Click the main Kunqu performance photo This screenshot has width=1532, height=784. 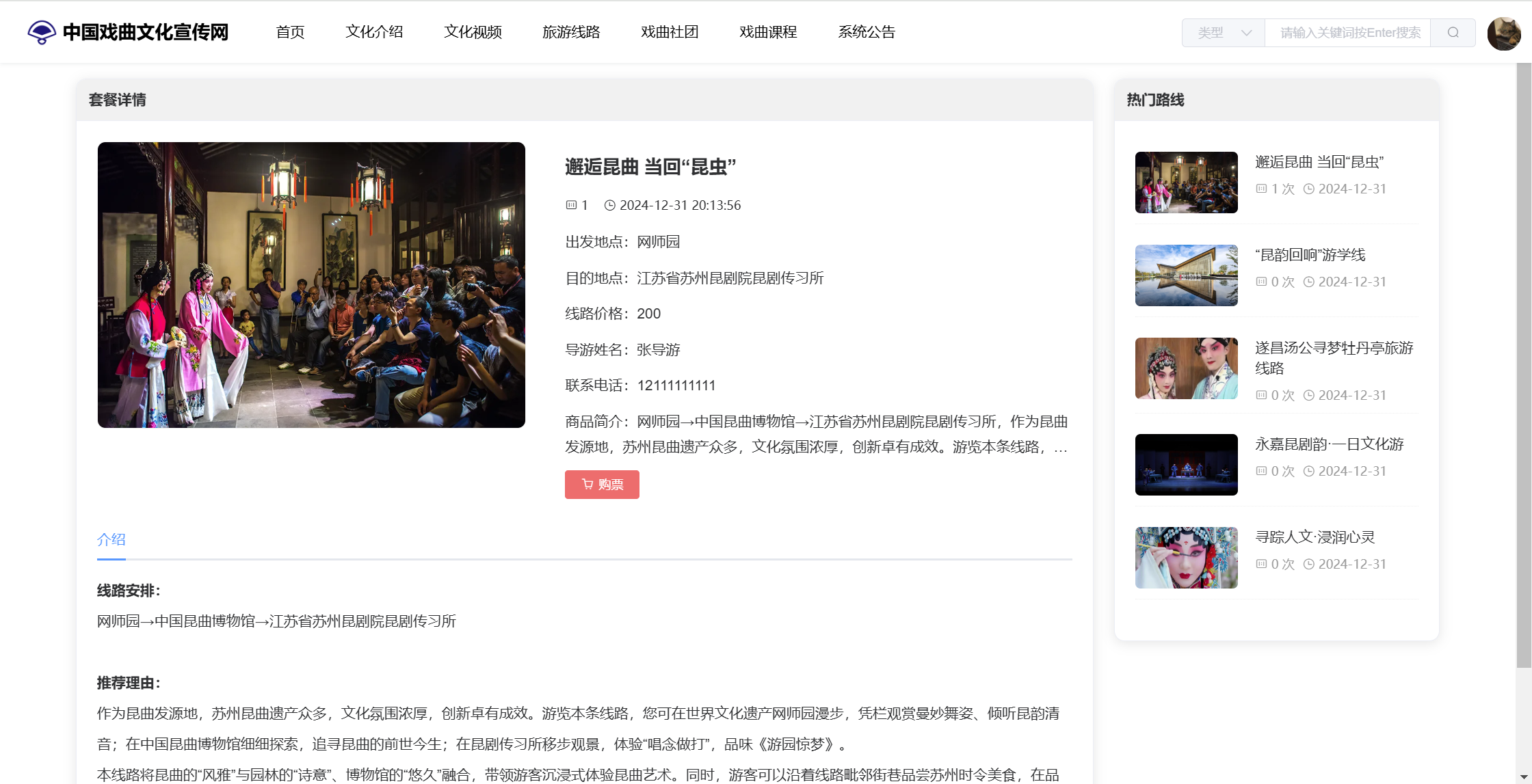(311, 285)
